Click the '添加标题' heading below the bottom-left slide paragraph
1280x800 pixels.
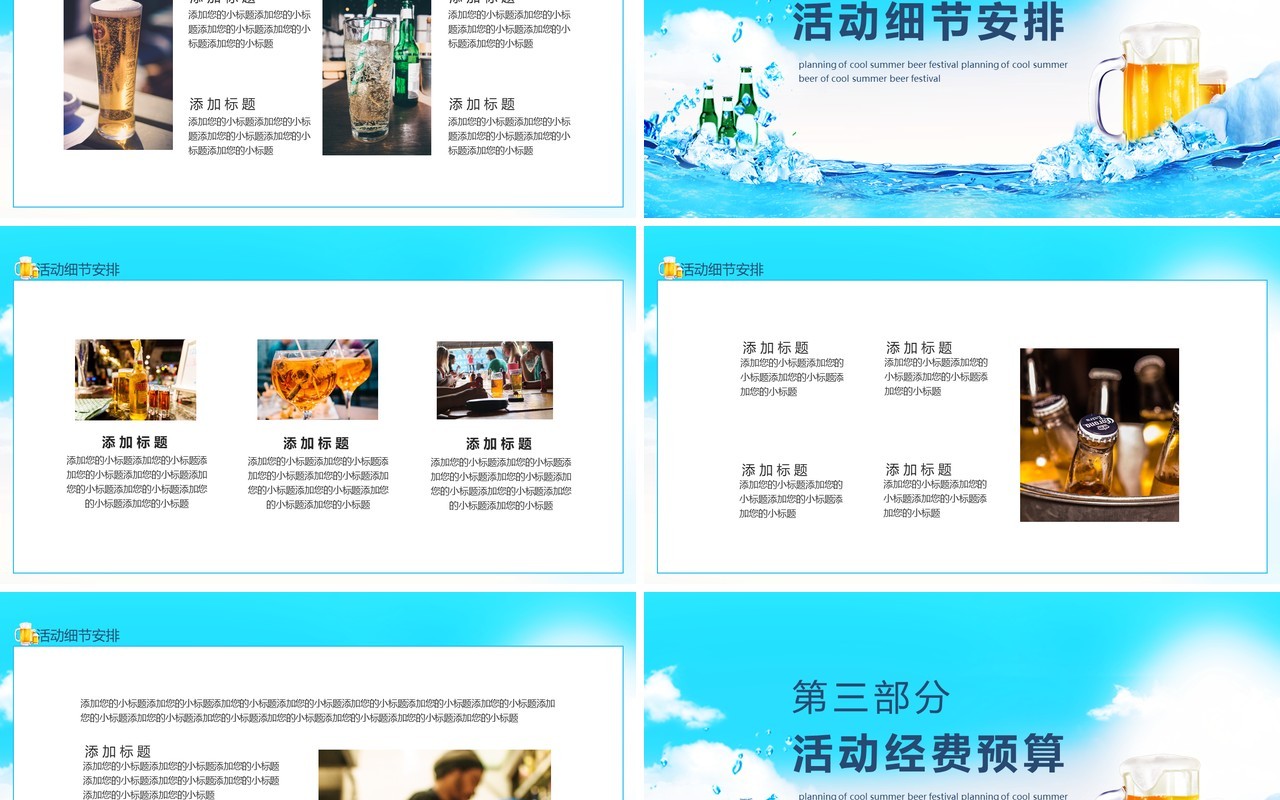(x=118, y=752)
